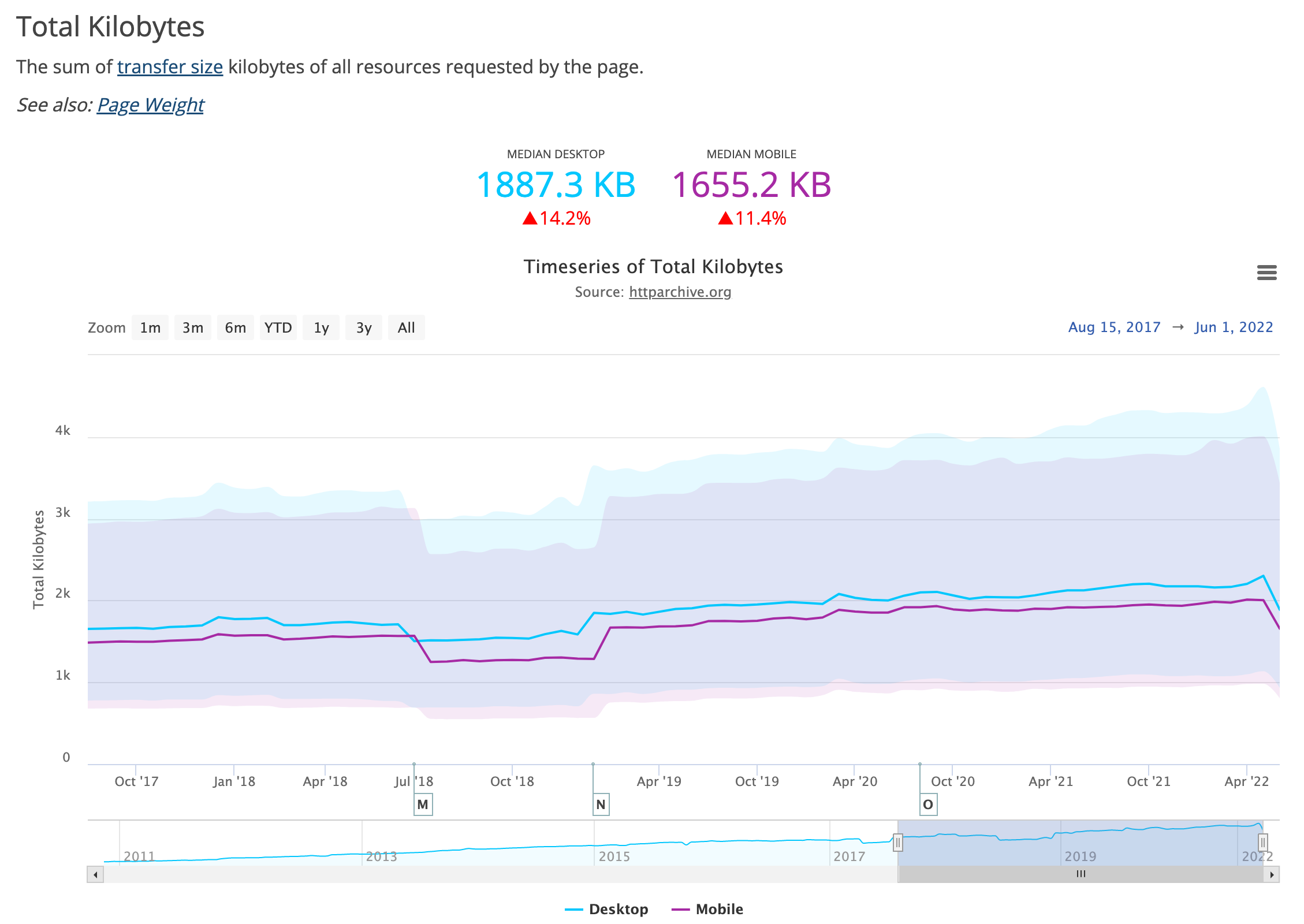The image size is (1304, 924).
Task: Set zoom range to 3m
Action: coord(193,327)
